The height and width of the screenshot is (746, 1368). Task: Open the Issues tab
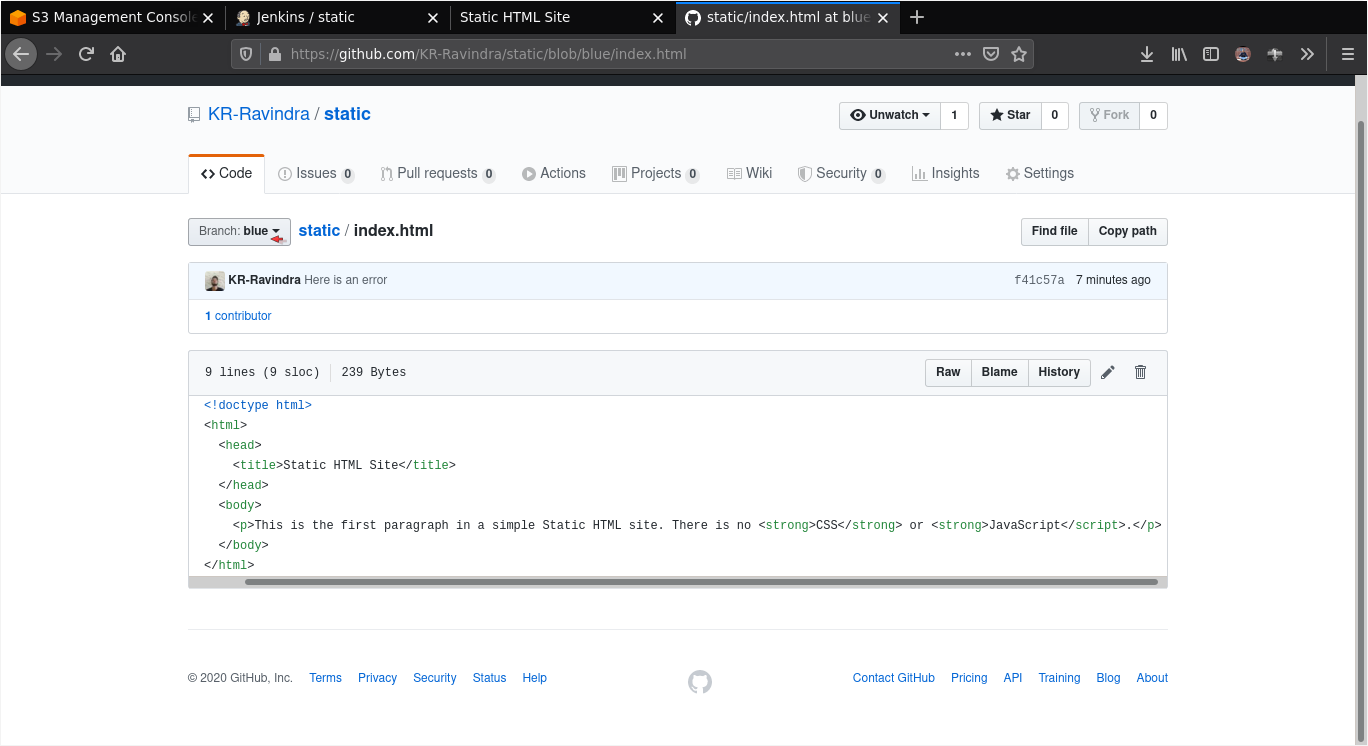[x=316, y=173]
